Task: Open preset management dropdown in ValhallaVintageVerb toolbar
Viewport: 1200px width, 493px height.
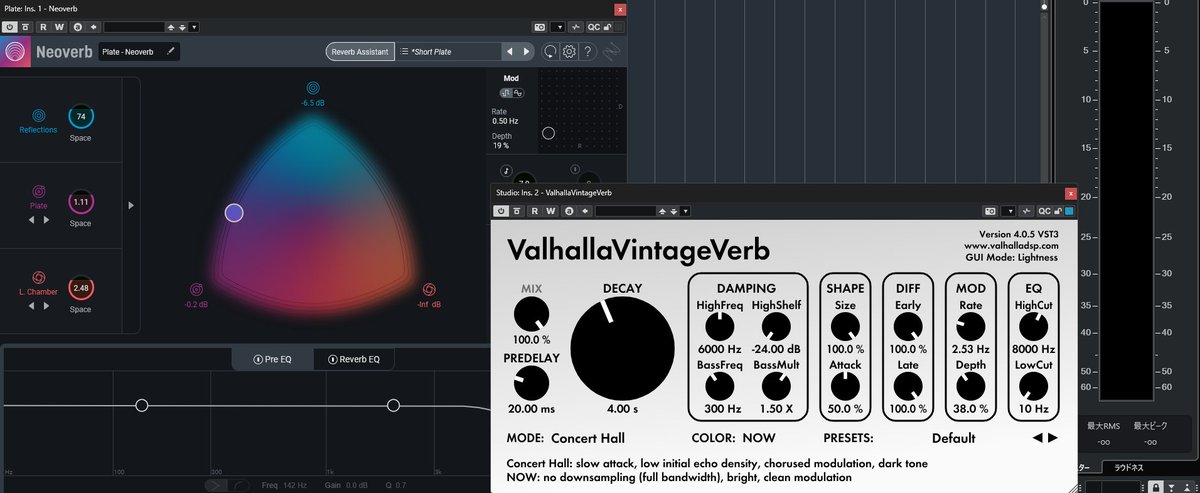Action: [685, 211]
